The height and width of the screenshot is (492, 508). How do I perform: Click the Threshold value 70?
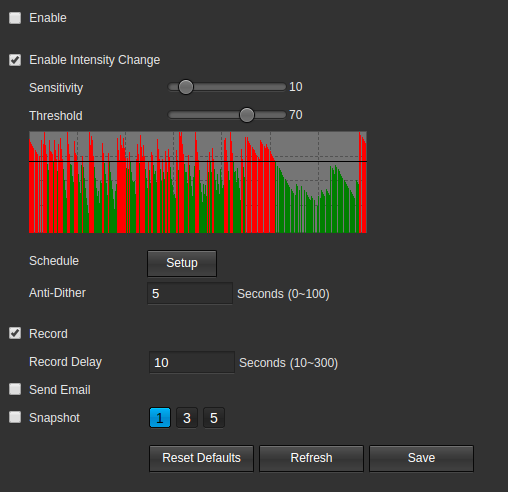(296, 115)
